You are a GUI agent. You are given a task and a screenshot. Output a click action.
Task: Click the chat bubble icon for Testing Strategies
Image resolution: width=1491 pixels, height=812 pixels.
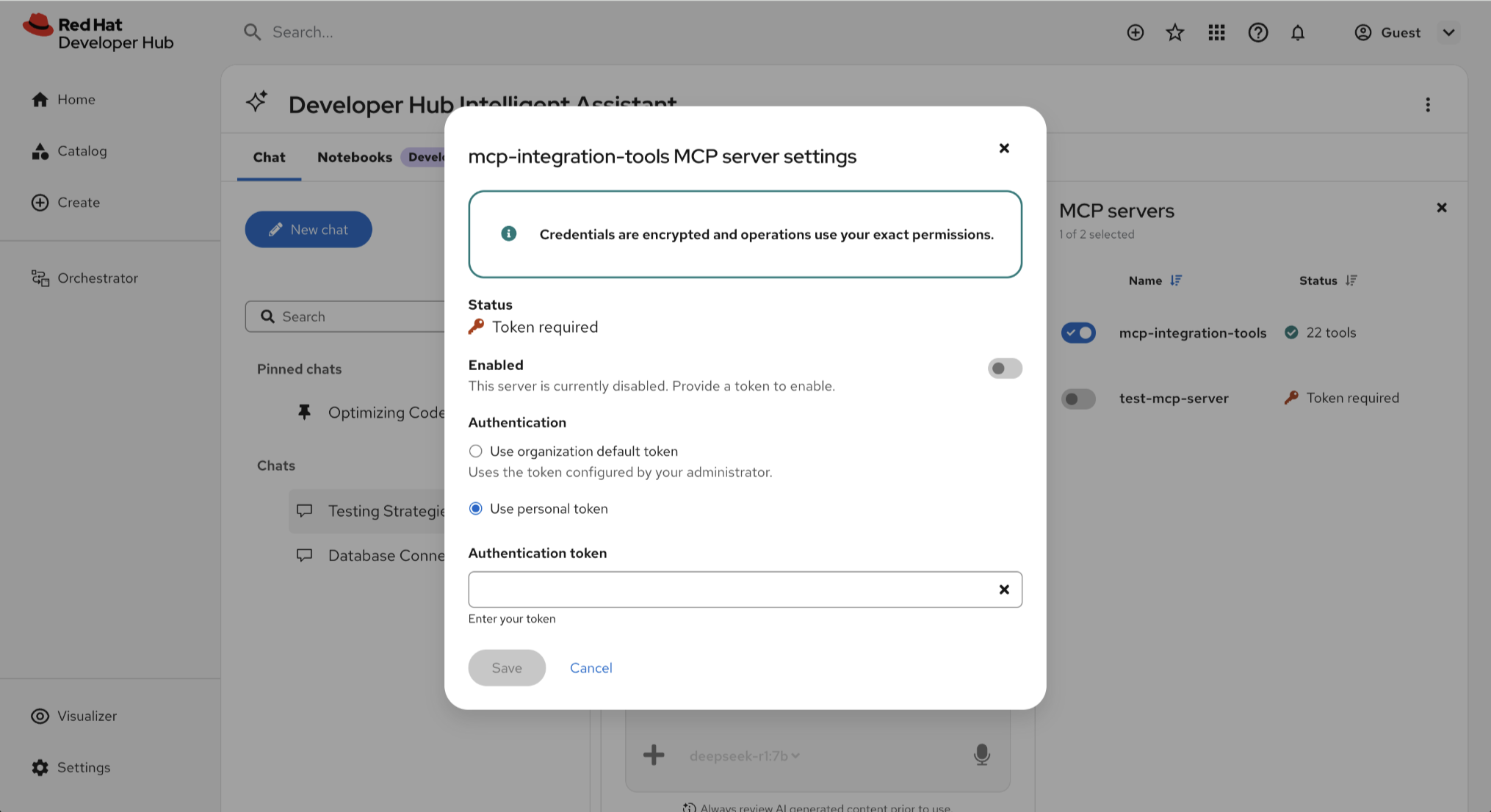click(304, 510)
